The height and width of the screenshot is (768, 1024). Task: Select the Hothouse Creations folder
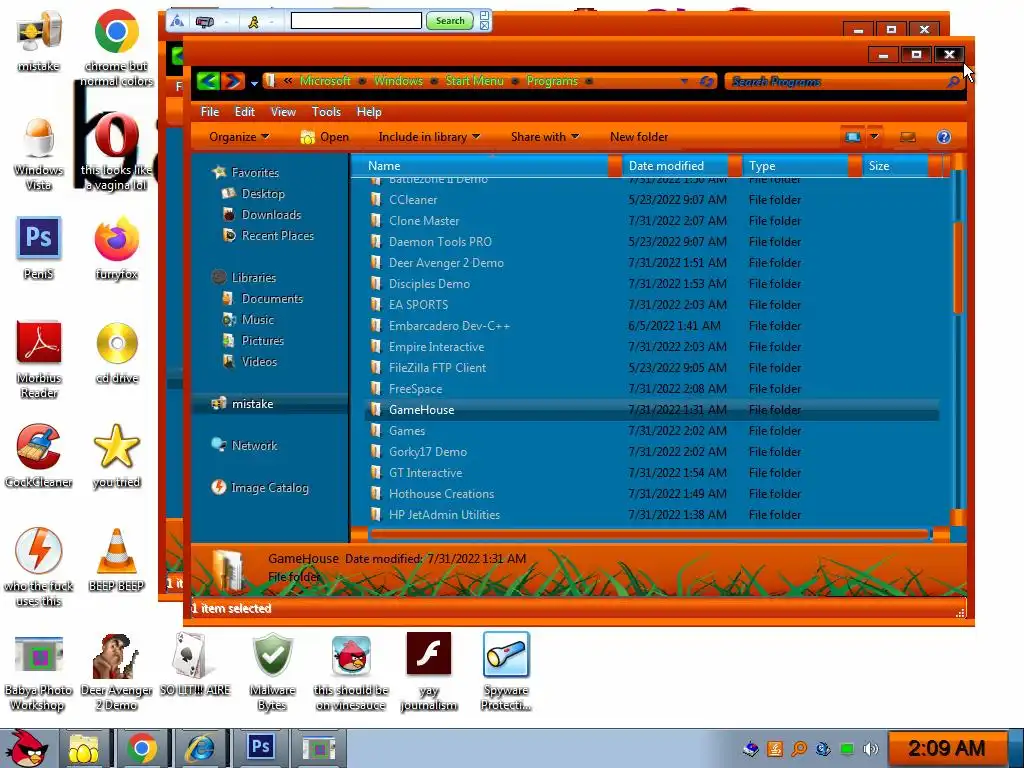tap(652, 494)
